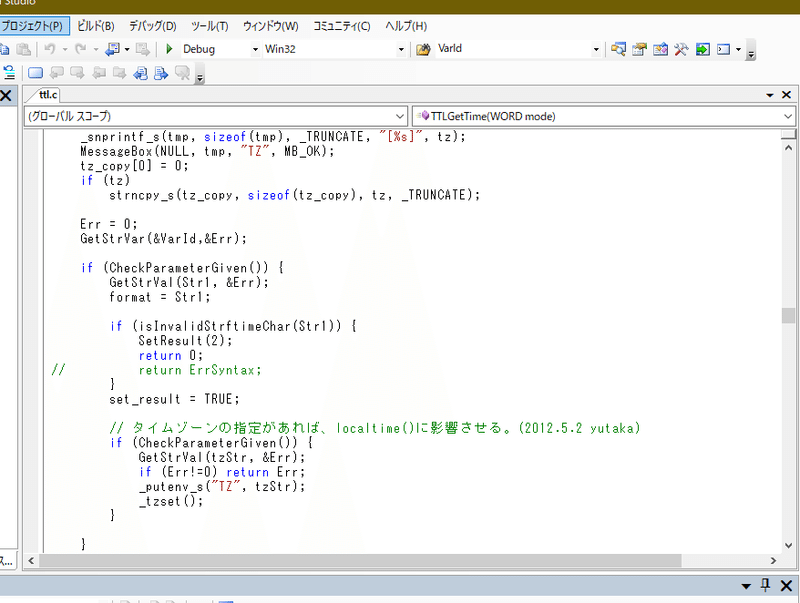The image size is (800, 603).
Task: Click the Paste clipboard icon
Action: (23, 49)
